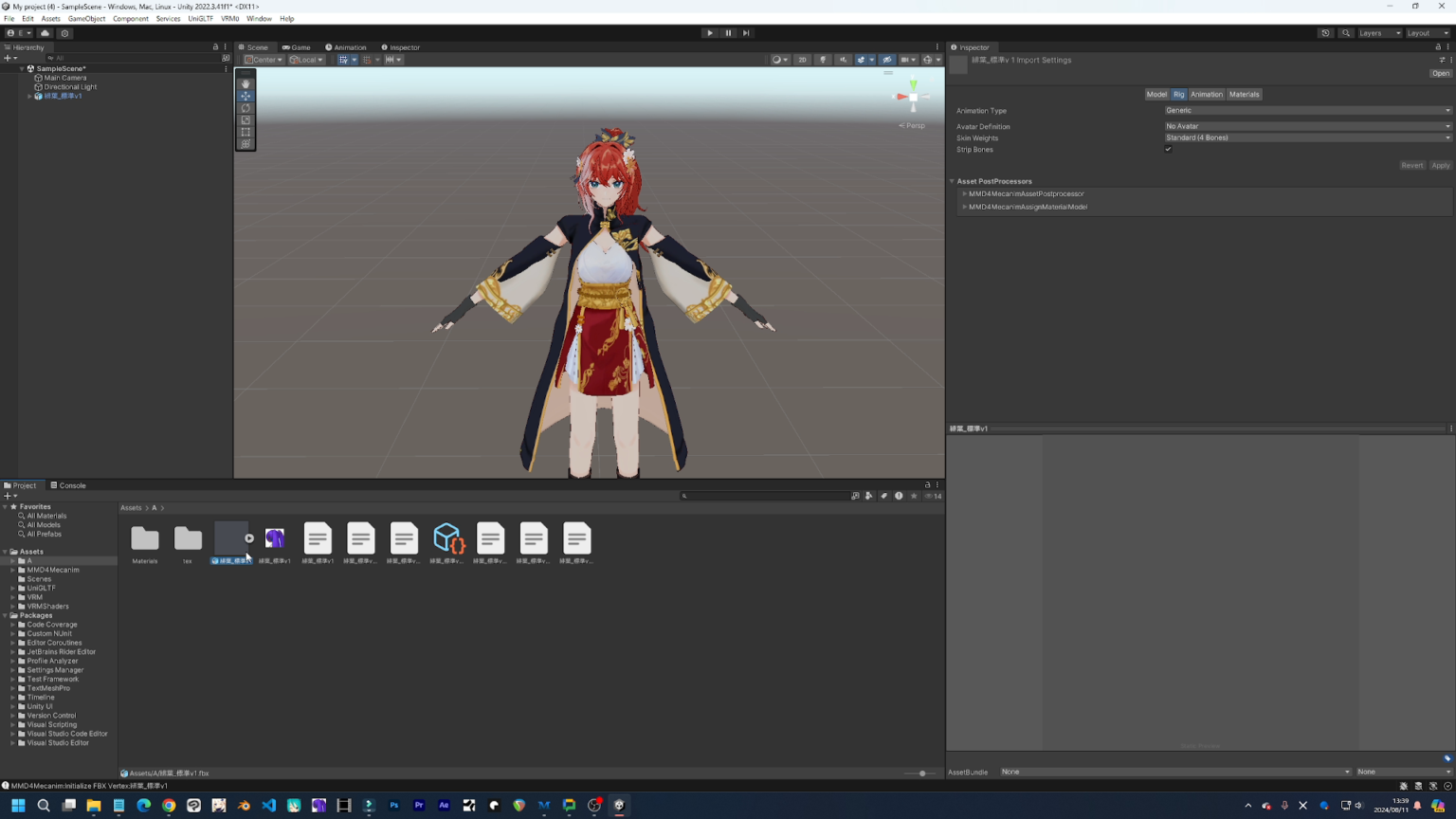
Task: Uncheck the Strip Bones checkbox
Action: 1168,149
